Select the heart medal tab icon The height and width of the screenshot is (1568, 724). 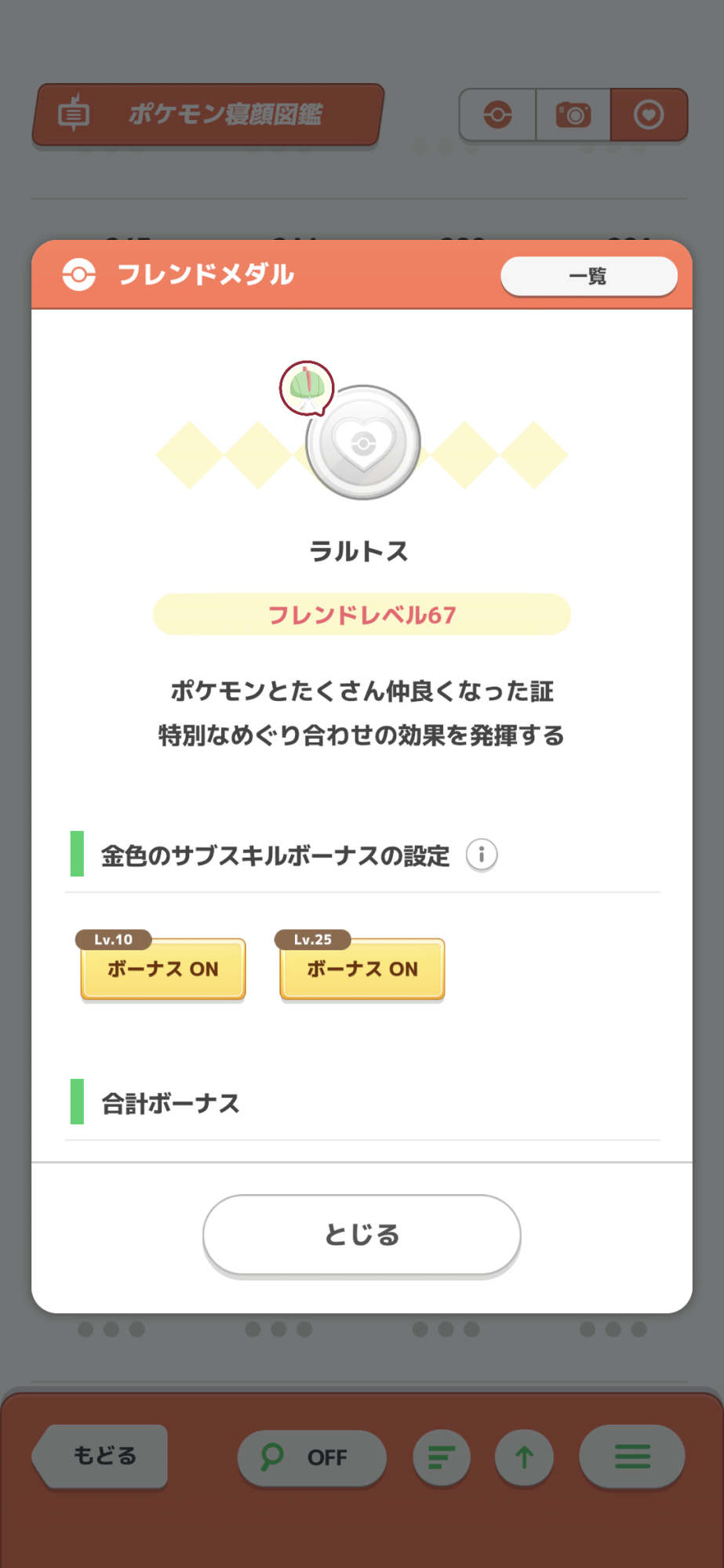[649, 115]
